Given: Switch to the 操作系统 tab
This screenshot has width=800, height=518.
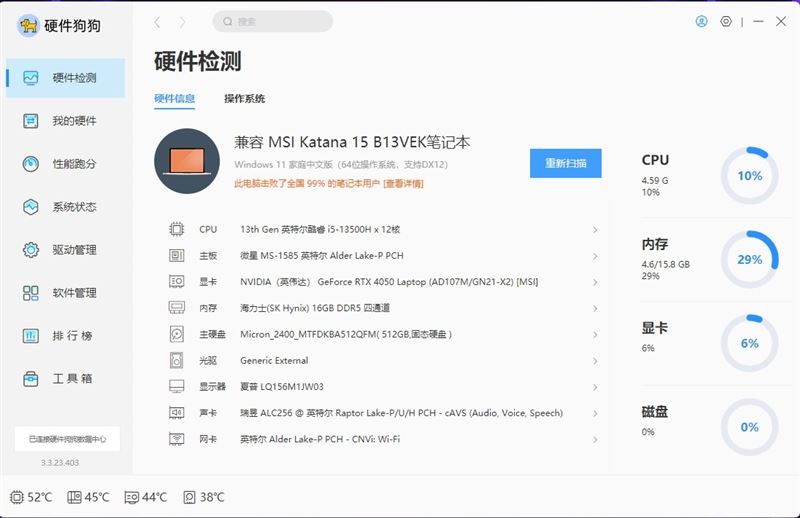Looking at the screenshot, I should [x=244, y=98].
